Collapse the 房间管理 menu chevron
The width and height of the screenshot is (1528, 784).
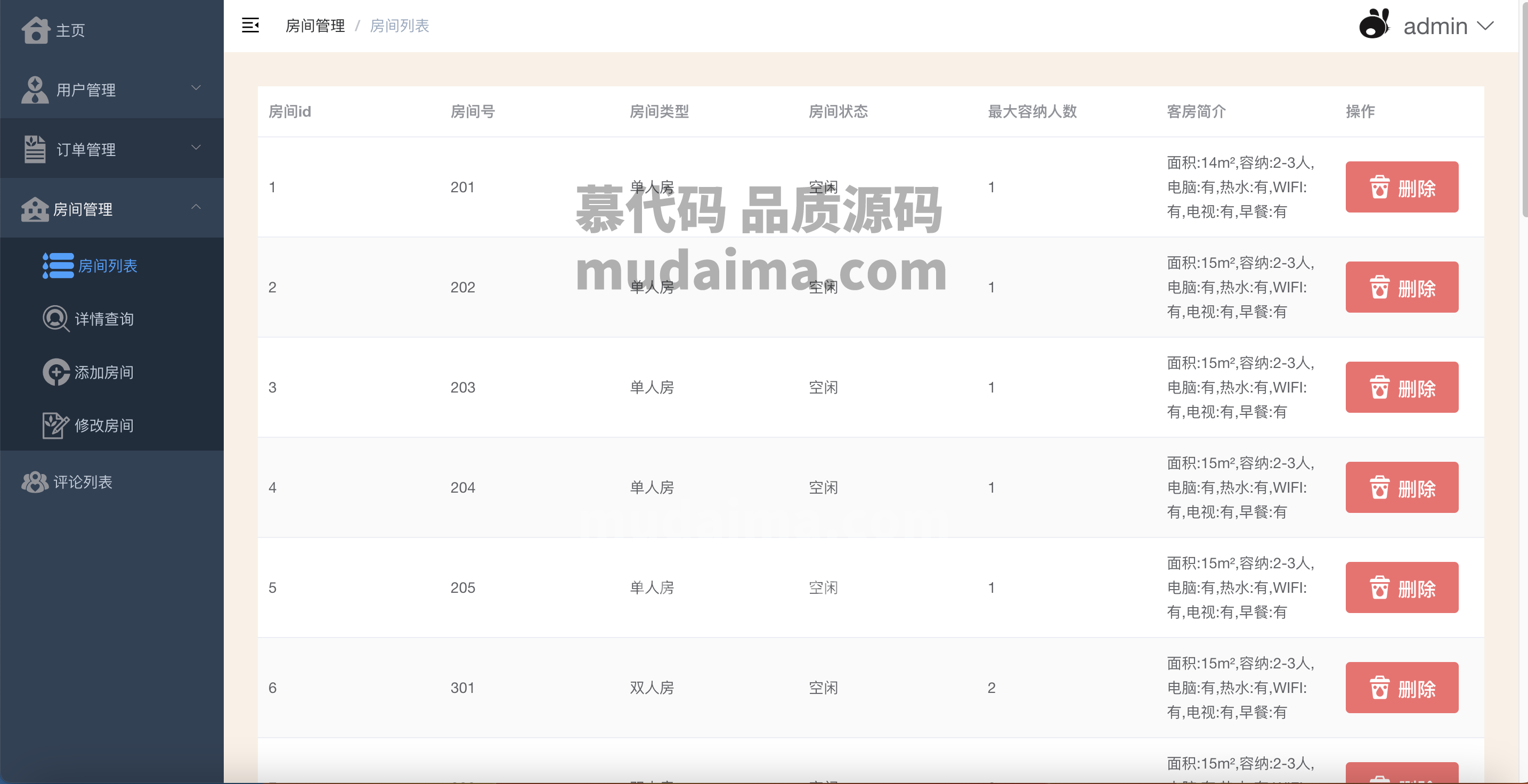tap(196, 207)
